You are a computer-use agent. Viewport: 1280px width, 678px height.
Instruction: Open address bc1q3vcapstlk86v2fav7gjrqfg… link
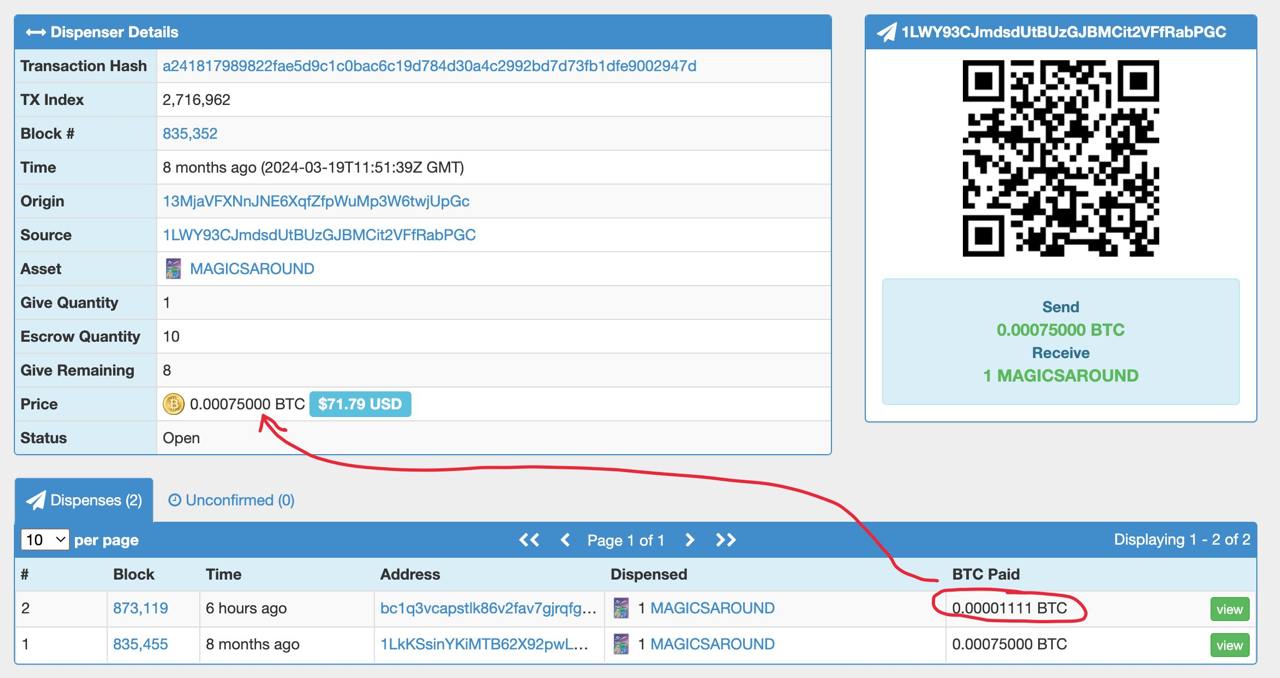click(x=489, y=608)
